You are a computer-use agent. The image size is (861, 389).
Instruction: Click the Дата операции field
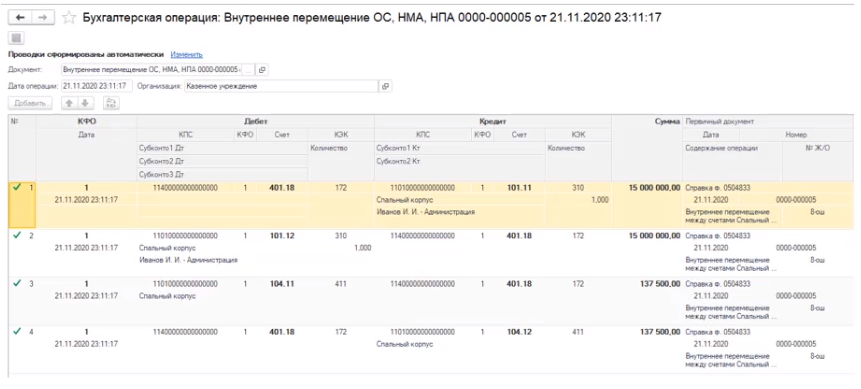click(96, 86)
